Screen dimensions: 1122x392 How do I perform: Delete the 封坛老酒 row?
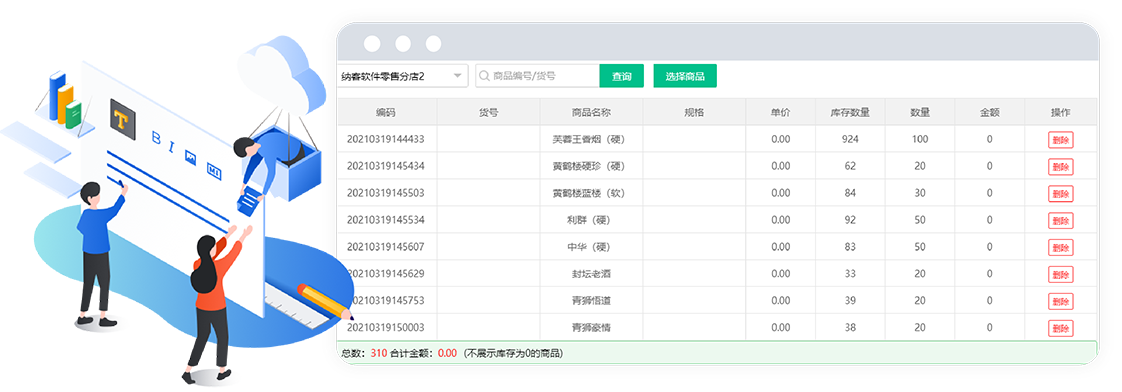(1060, 274)
